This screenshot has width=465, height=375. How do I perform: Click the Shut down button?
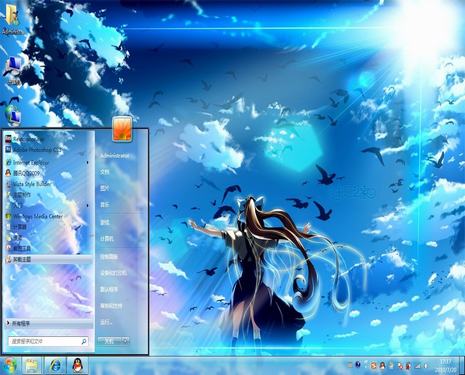point(110,341)
